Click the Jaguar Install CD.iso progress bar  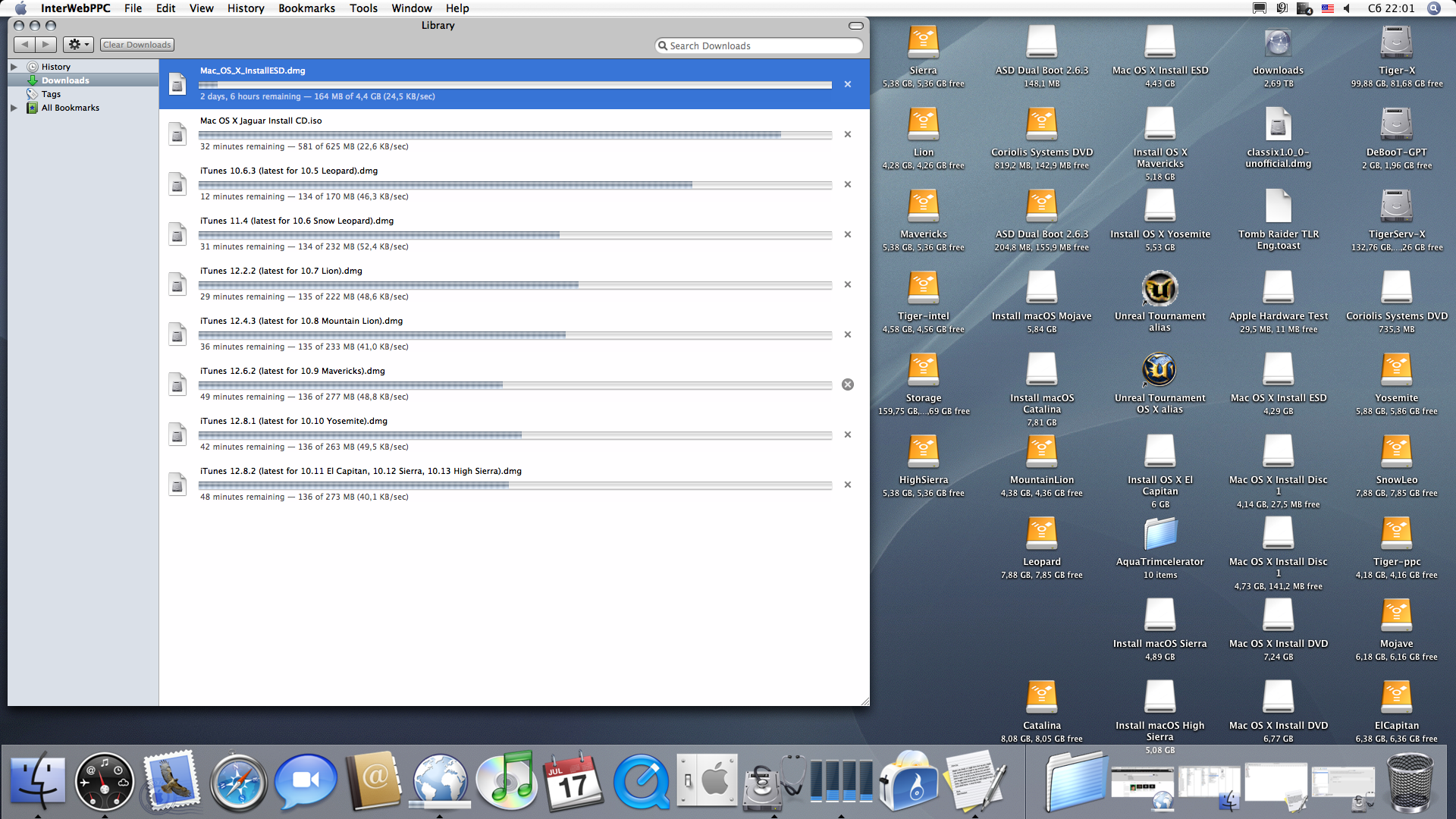[x=515, y=135]
